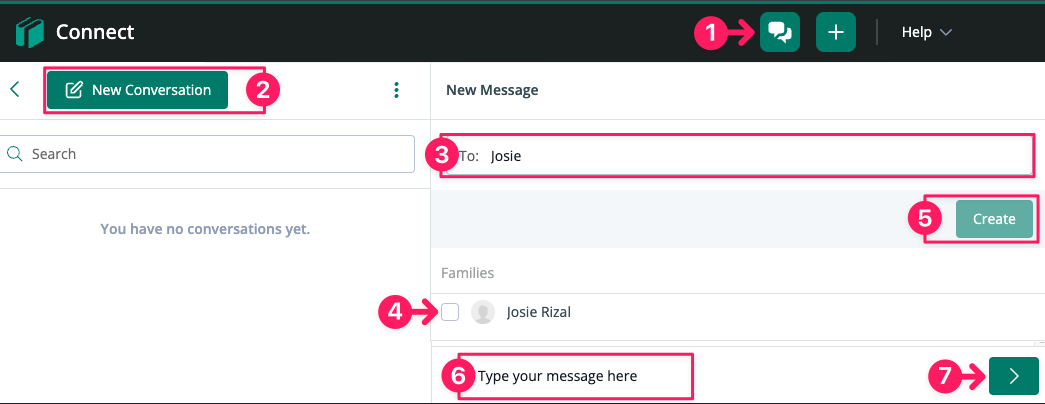Click the magnifier icon in Search box
Viewport: 1045px width, 404px height.
click(x=15, y=154)
